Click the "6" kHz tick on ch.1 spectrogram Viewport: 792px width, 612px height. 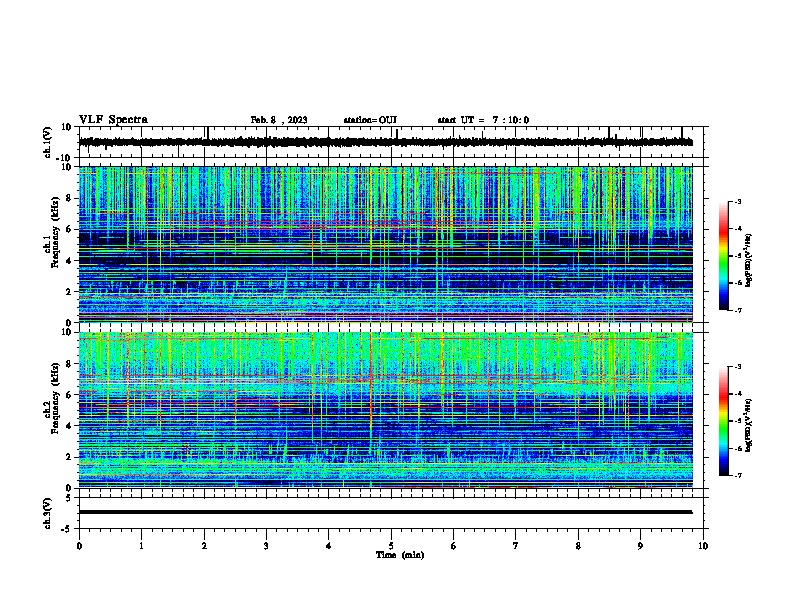point(69,229)
